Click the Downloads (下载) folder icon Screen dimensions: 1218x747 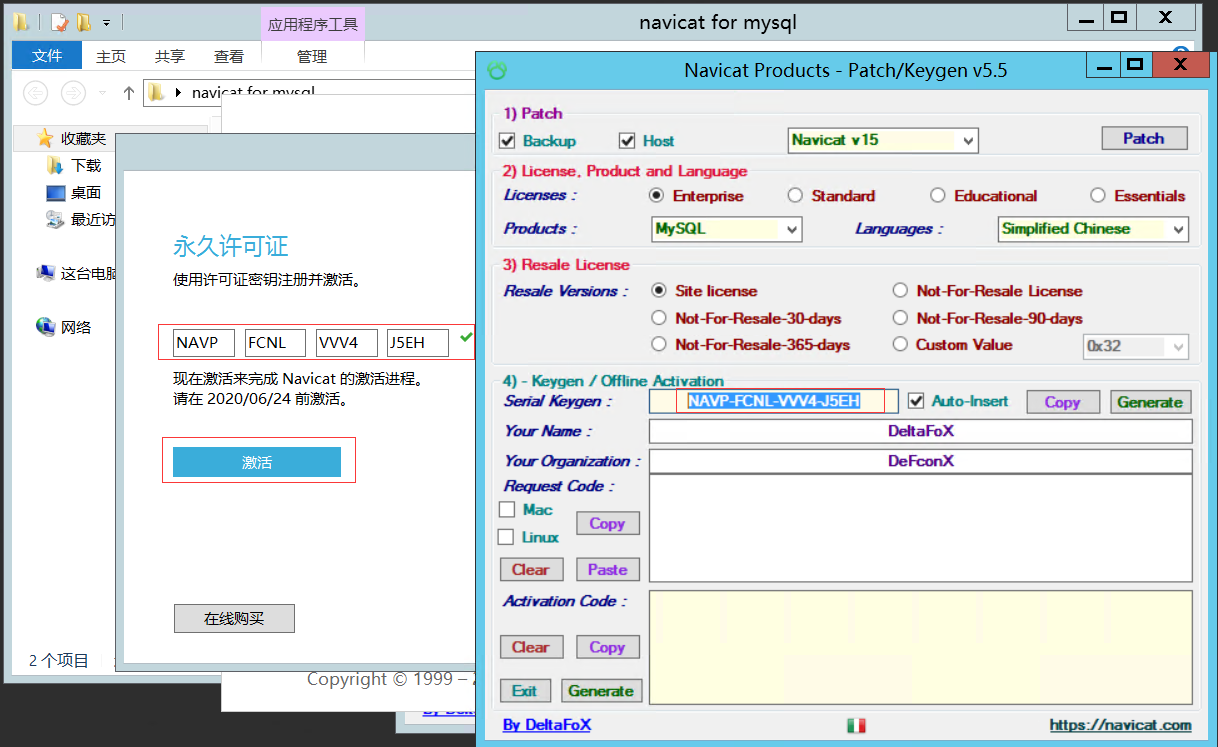[x=55, y=165]
